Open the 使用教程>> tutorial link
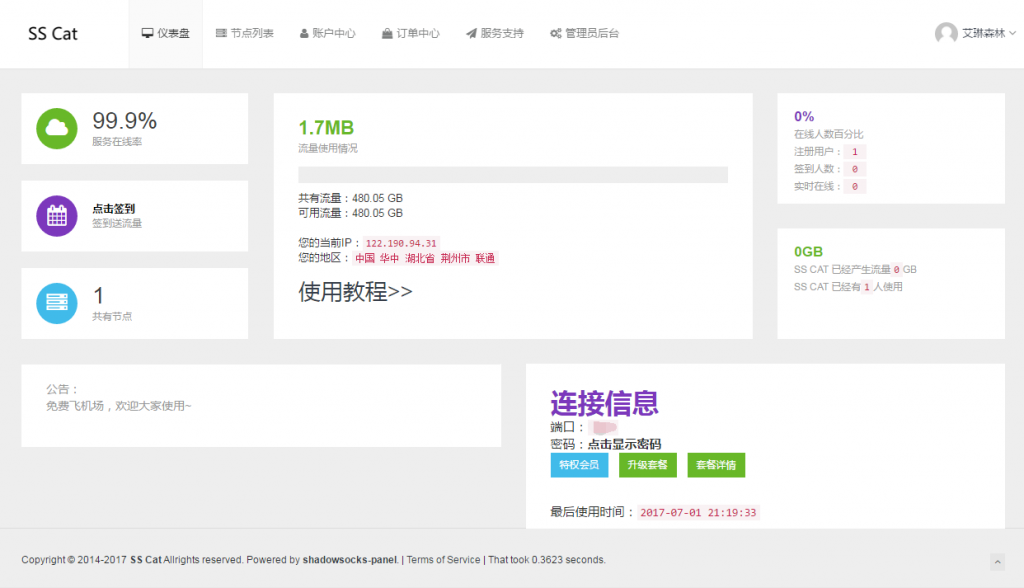1024x588 pixels. tap(355, 292)
